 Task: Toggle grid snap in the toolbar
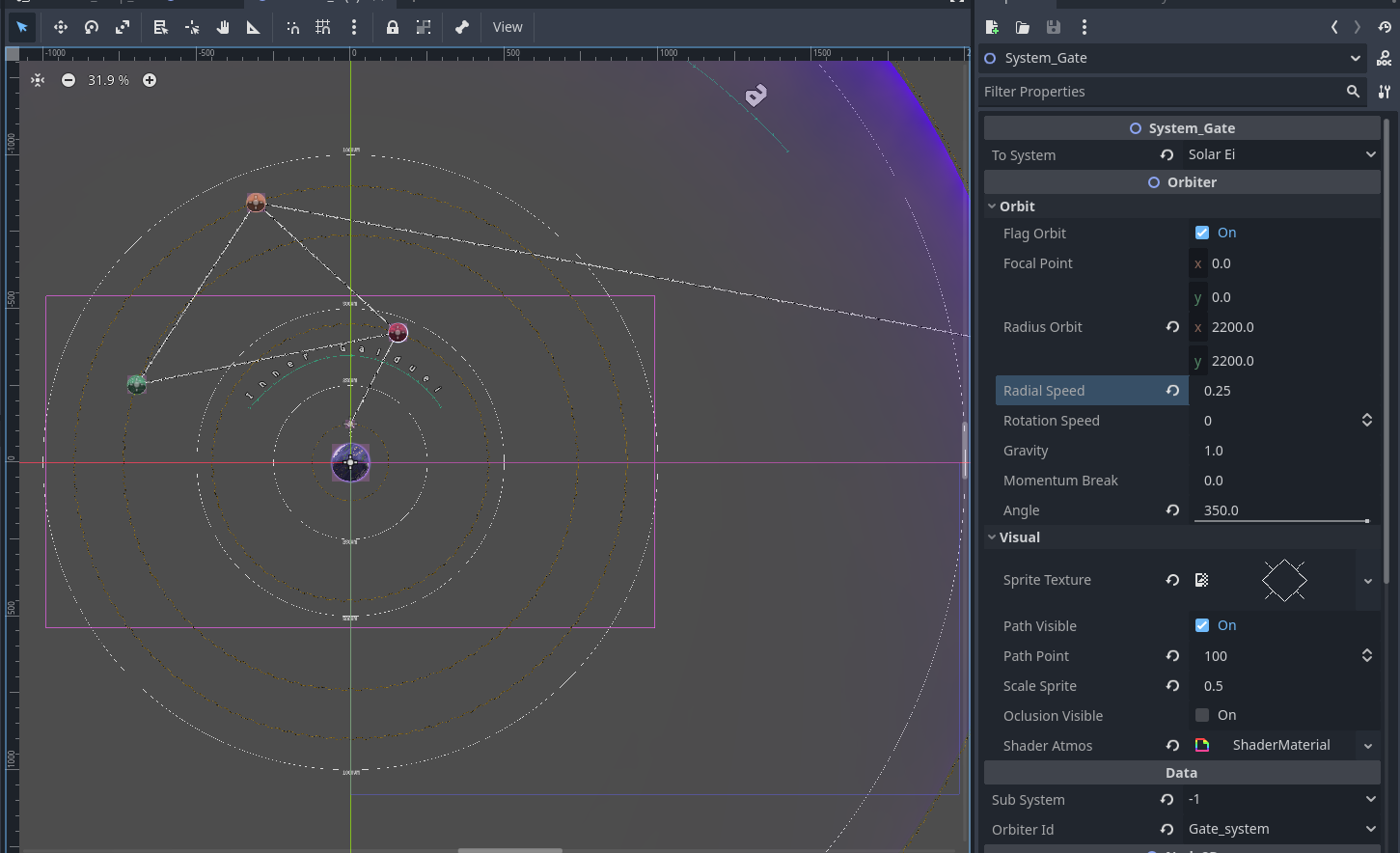(323, 27)
